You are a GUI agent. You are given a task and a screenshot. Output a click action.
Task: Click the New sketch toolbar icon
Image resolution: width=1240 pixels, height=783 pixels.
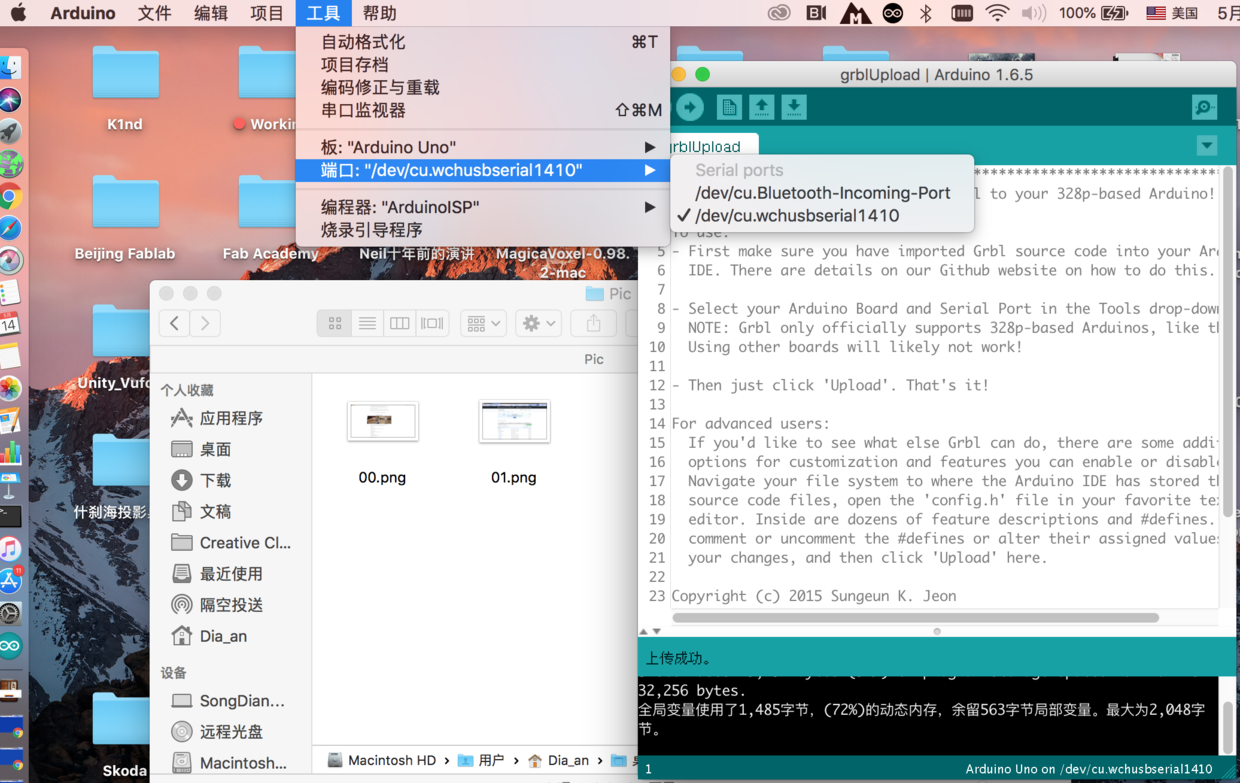[x=729, y=107]
